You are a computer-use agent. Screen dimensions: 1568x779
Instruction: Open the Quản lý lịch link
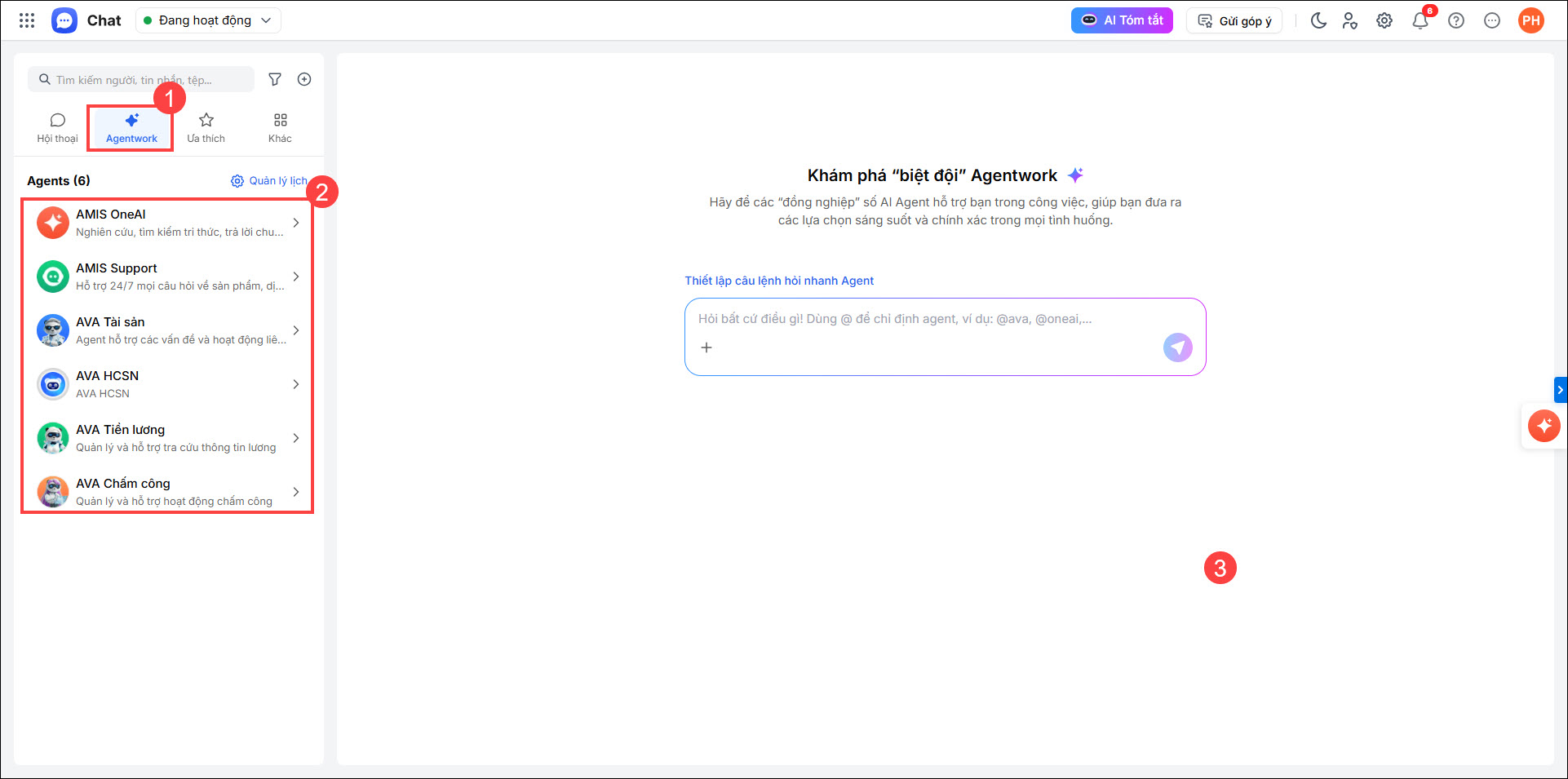pyautogui.click(x=269, y=181)
